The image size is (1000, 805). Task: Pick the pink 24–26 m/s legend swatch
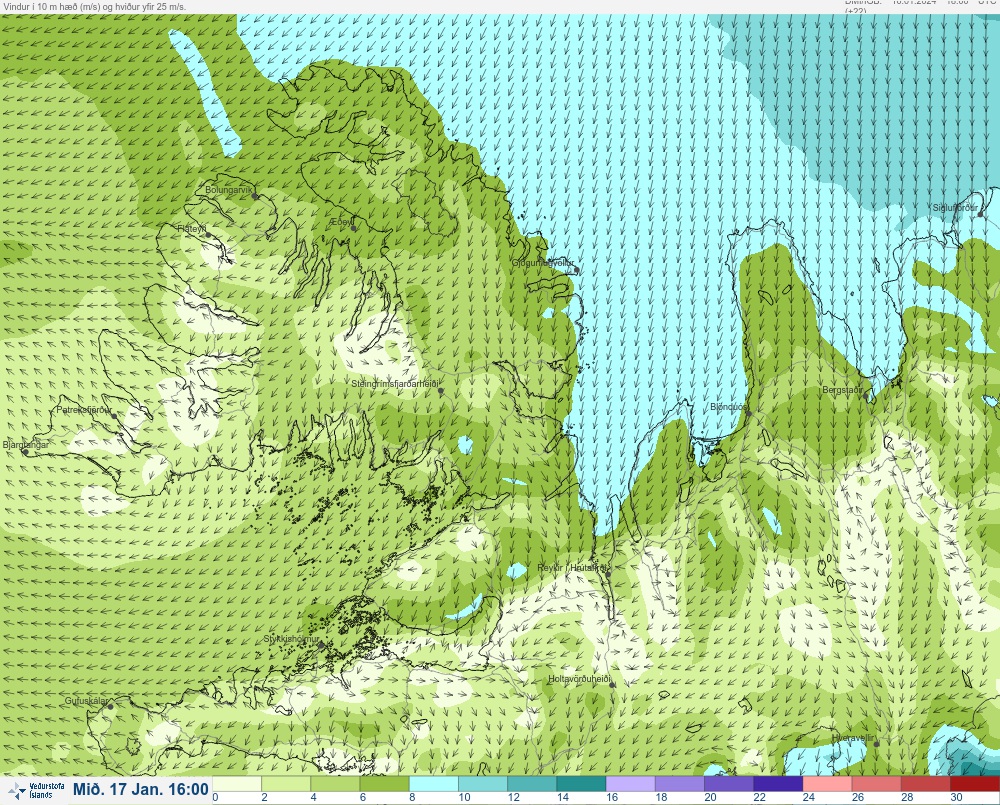[x=827, y=783]
